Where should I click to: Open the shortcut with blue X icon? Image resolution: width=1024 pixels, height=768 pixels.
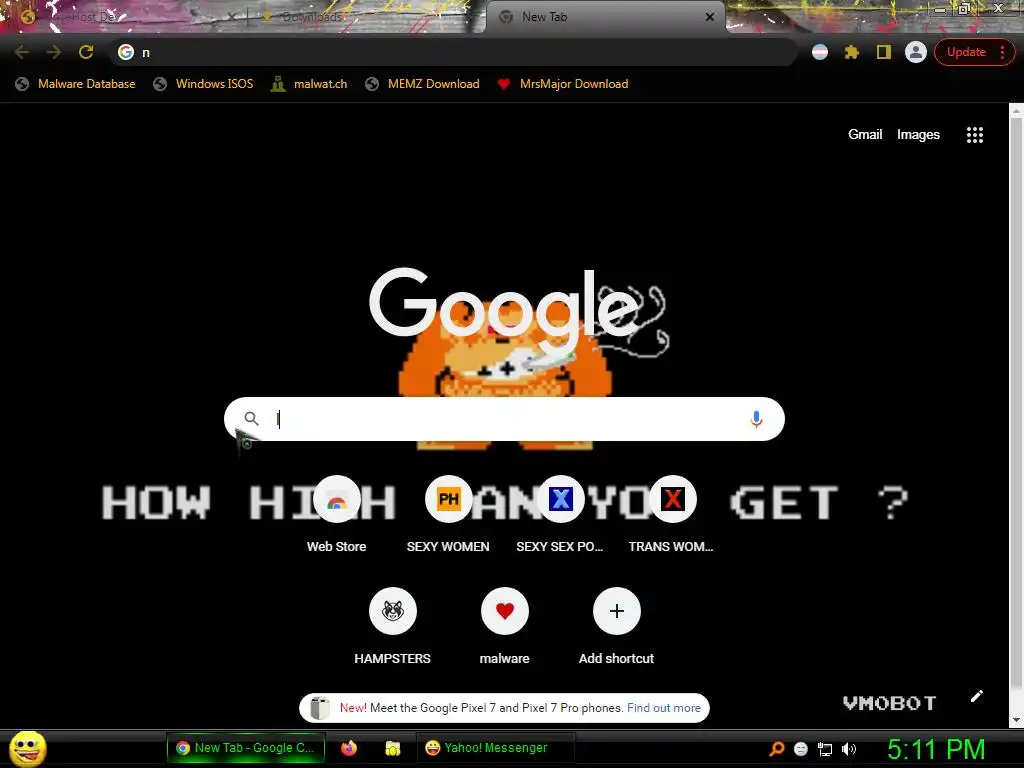click(x=560, y=516)
